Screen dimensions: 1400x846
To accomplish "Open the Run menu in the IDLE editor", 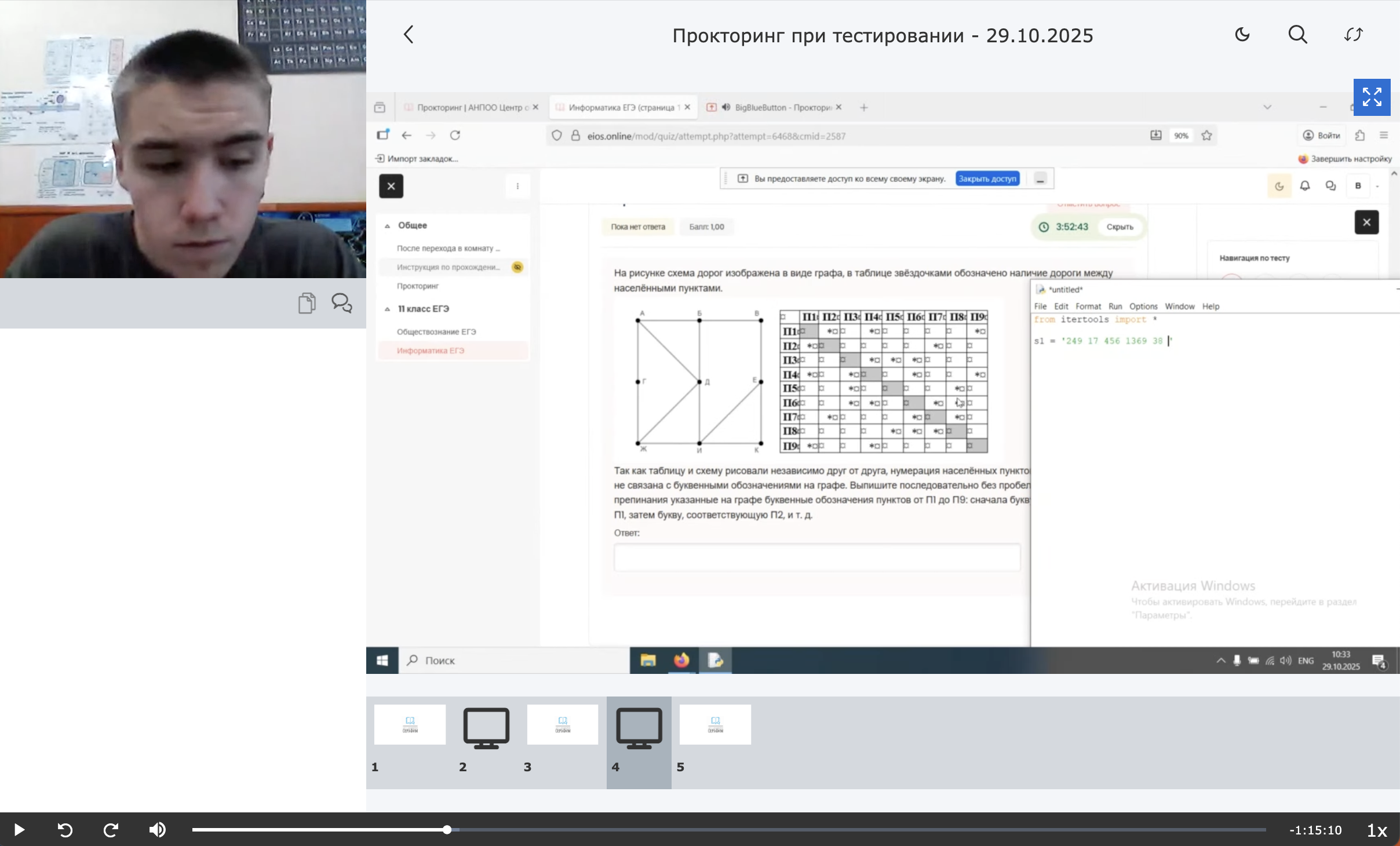I will click(1115, 307).
